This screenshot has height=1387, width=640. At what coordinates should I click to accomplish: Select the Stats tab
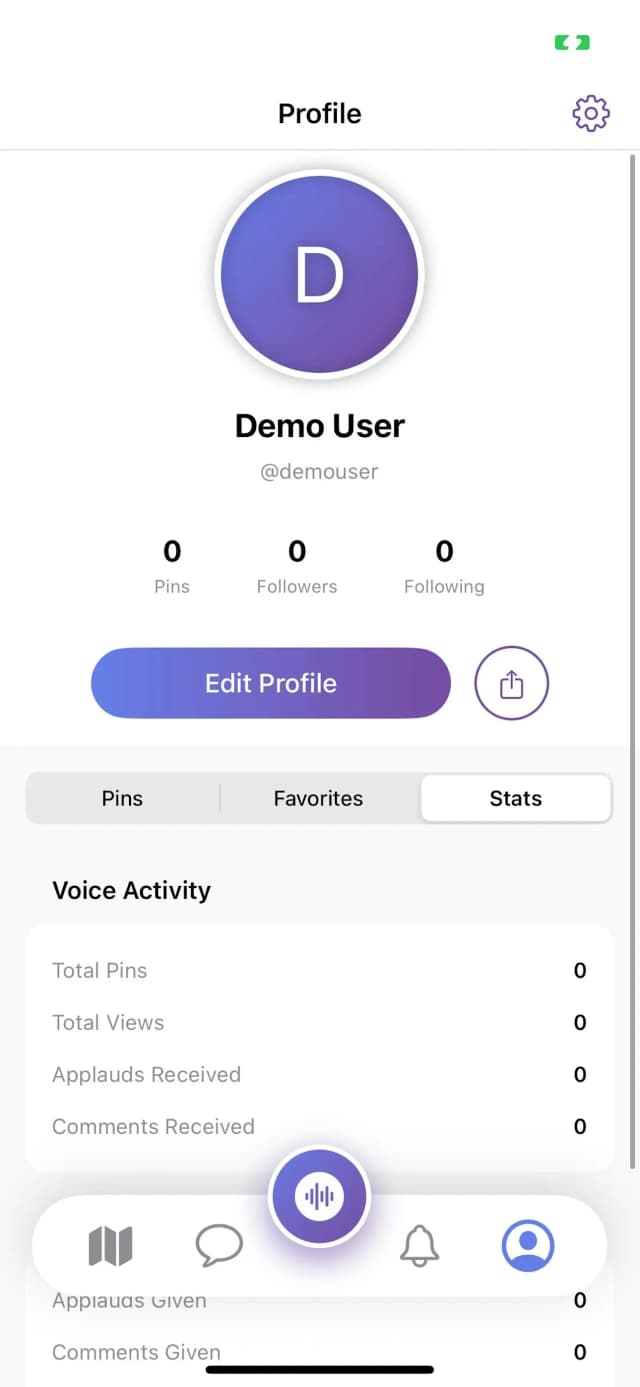[516, 798]
